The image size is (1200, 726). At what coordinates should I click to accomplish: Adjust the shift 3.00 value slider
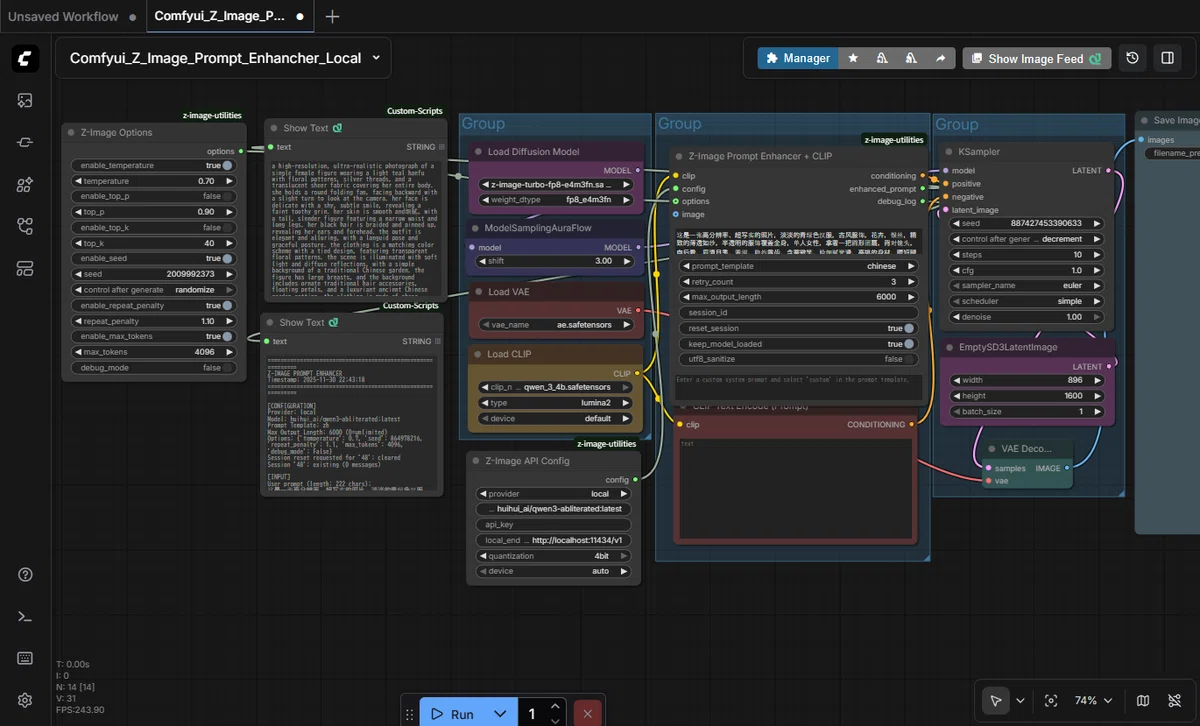click(555, 261)
